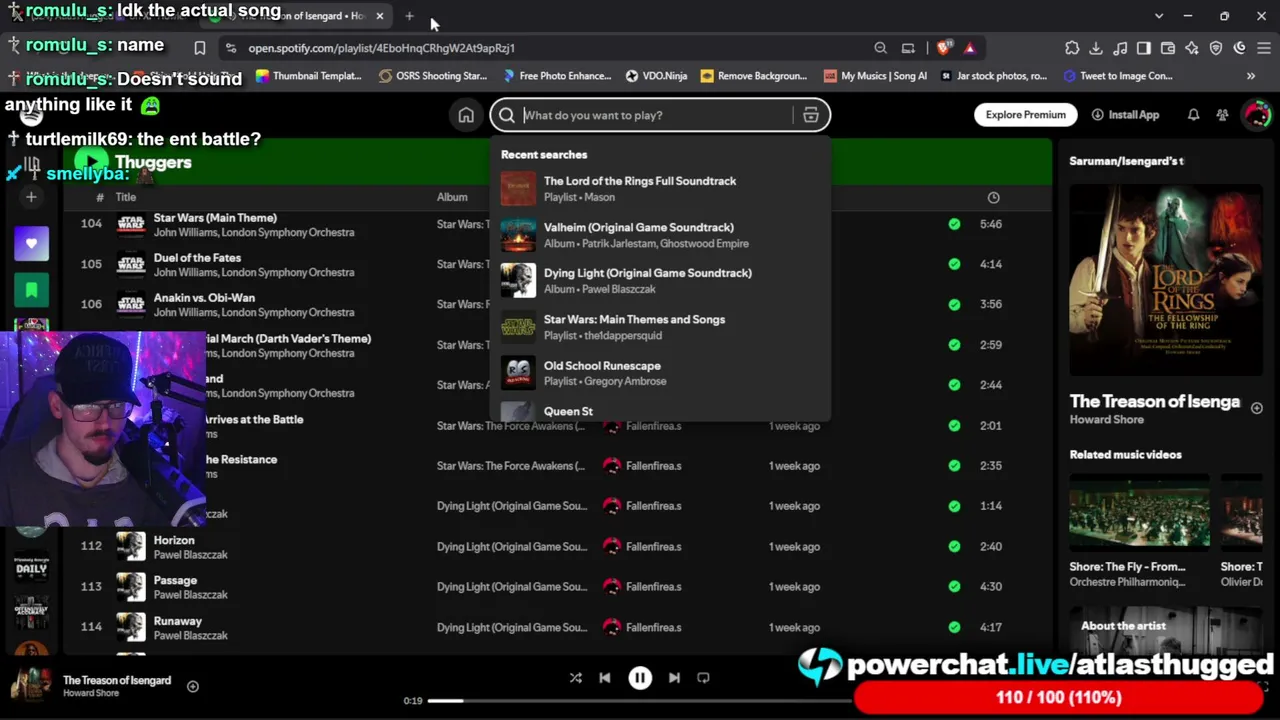Click the Explore Premium button

point(1025,115)
